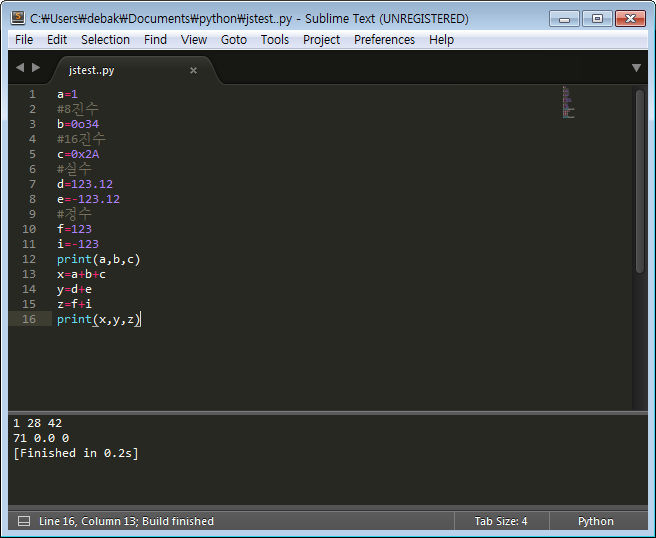Image resolution: width=656 pixels, height=538 pixels.
Task: Open the Tools menu
Action: pyautogui.click(x=275, y=40)
